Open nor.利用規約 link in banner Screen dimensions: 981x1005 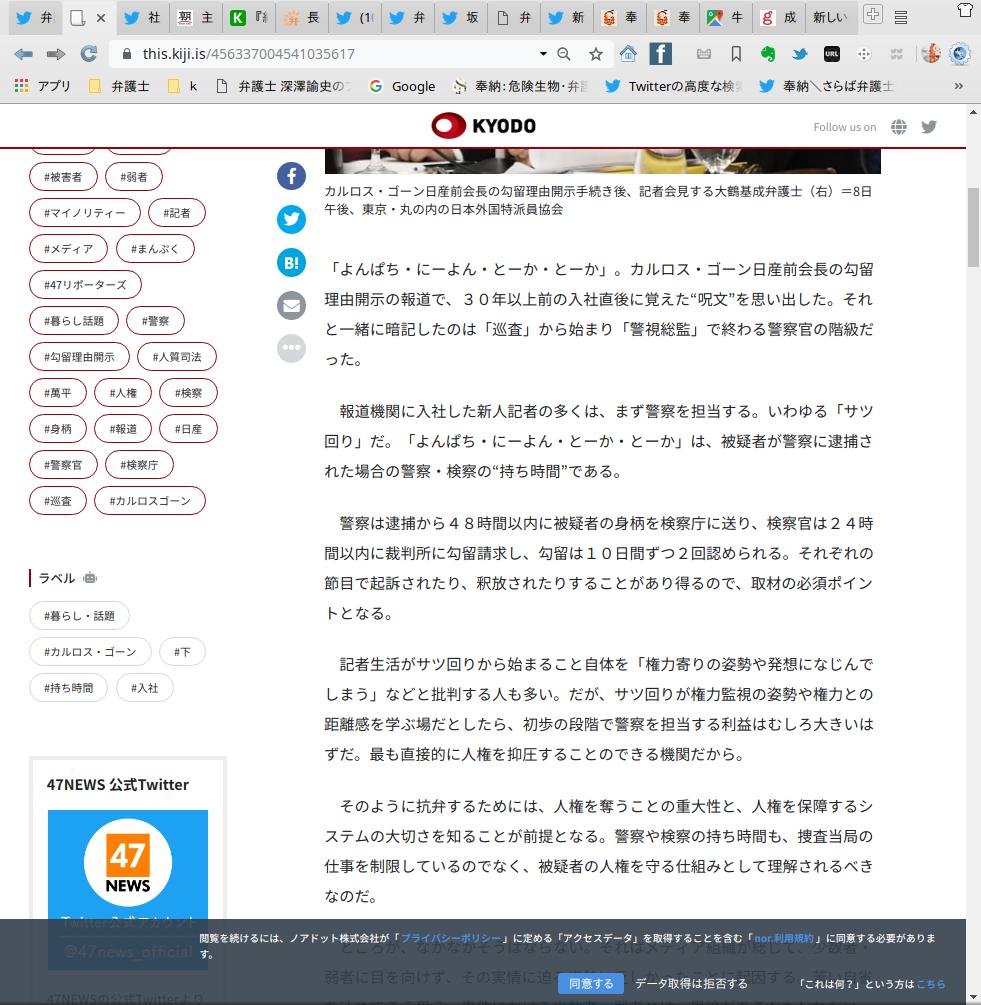pyautogui.click(x=784, y=938)
